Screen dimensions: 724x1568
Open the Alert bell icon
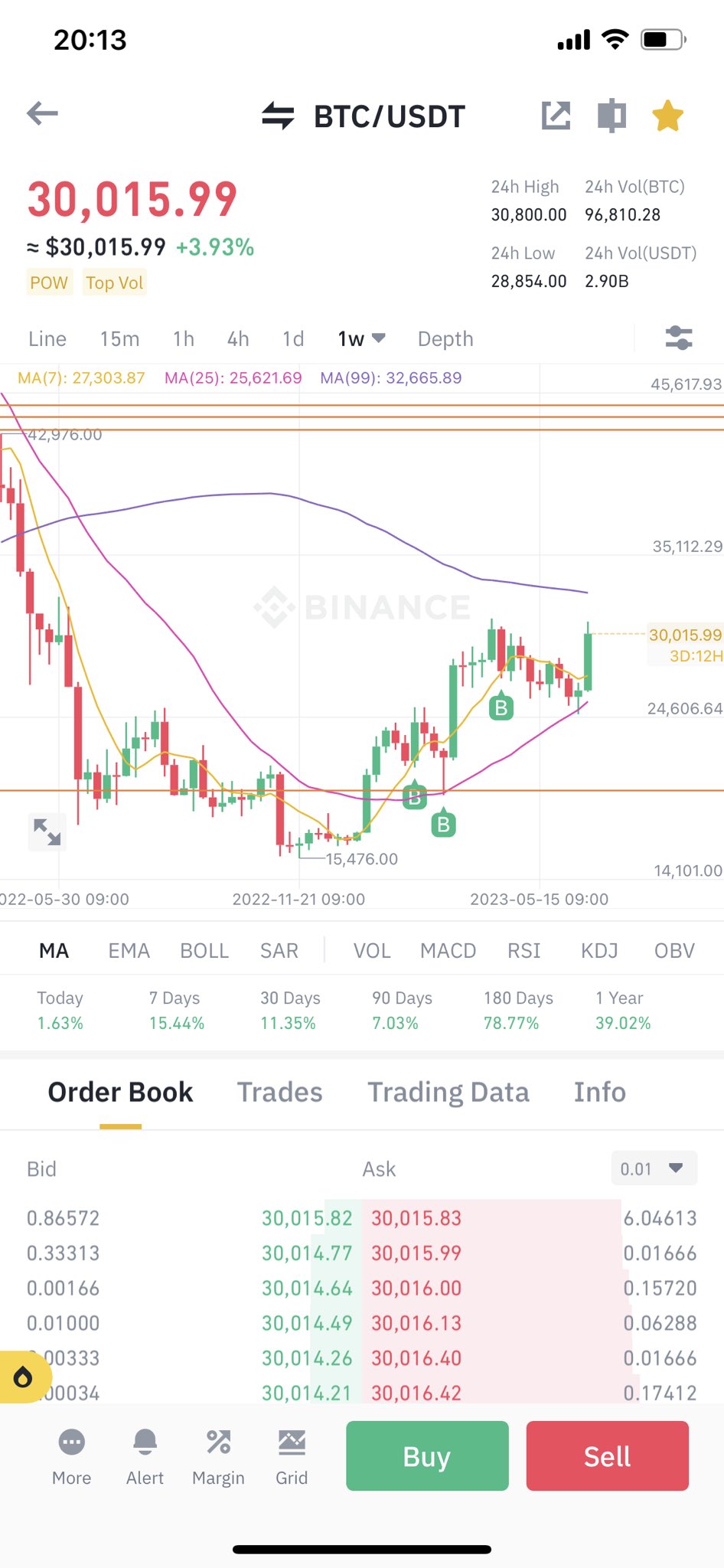(x=145, y=1442)
